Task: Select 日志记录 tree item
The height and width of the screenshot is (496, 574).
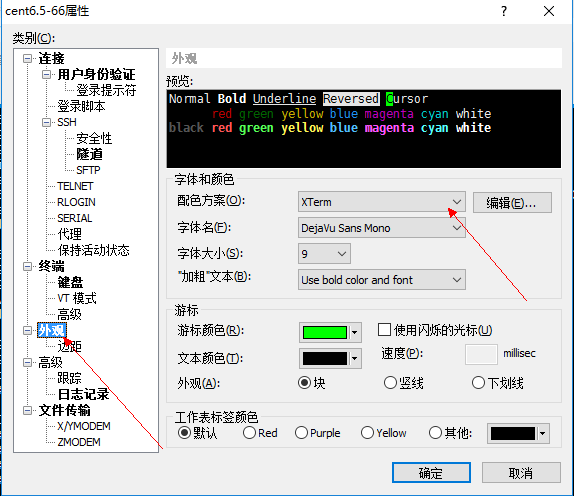Action: click(83, 394)
